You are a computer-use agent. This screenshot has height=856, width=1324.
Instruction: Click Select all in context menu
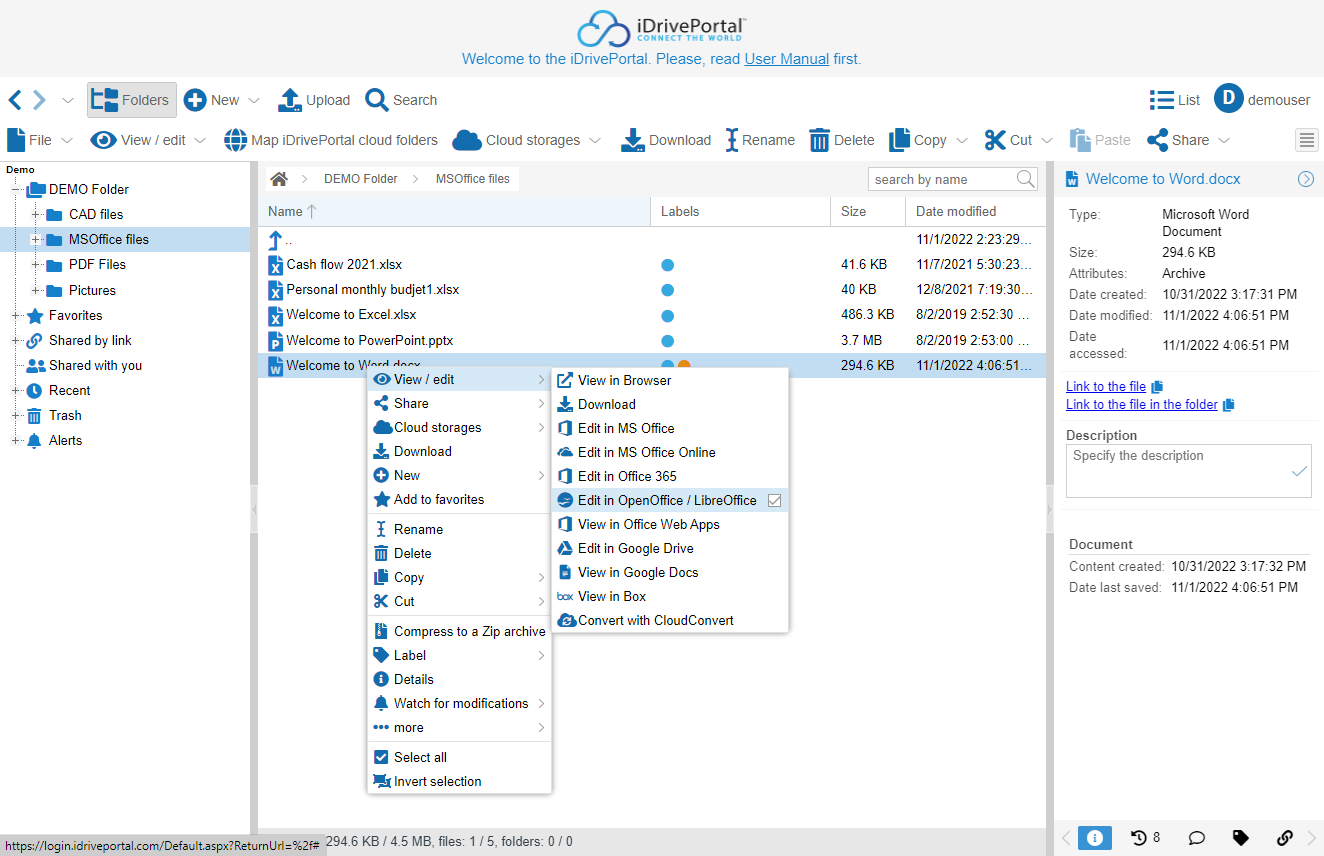[420, 757]
